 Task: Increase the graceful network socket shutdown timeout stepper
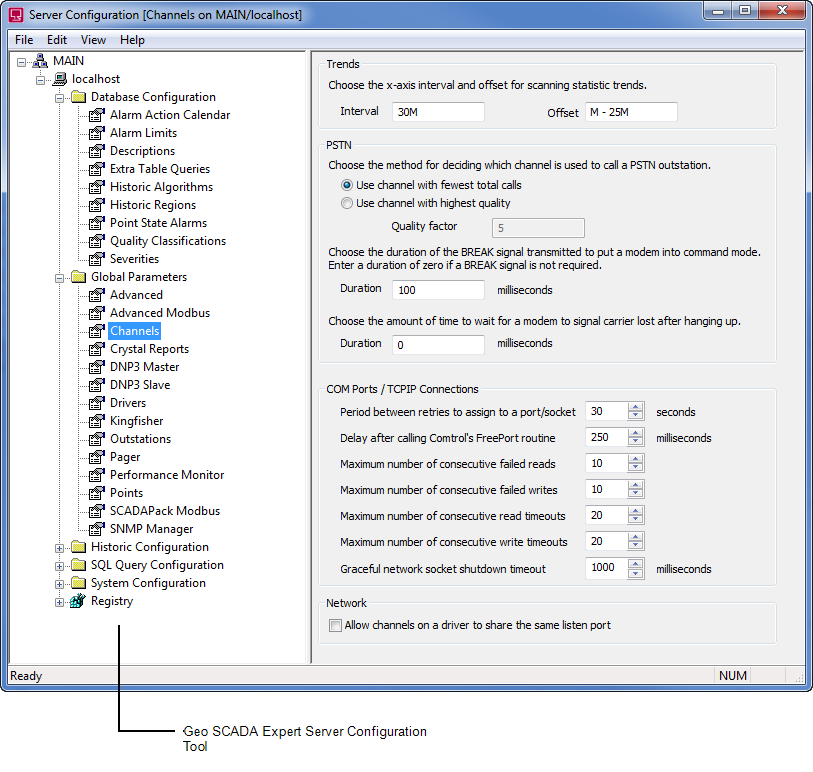pos(636,564)
